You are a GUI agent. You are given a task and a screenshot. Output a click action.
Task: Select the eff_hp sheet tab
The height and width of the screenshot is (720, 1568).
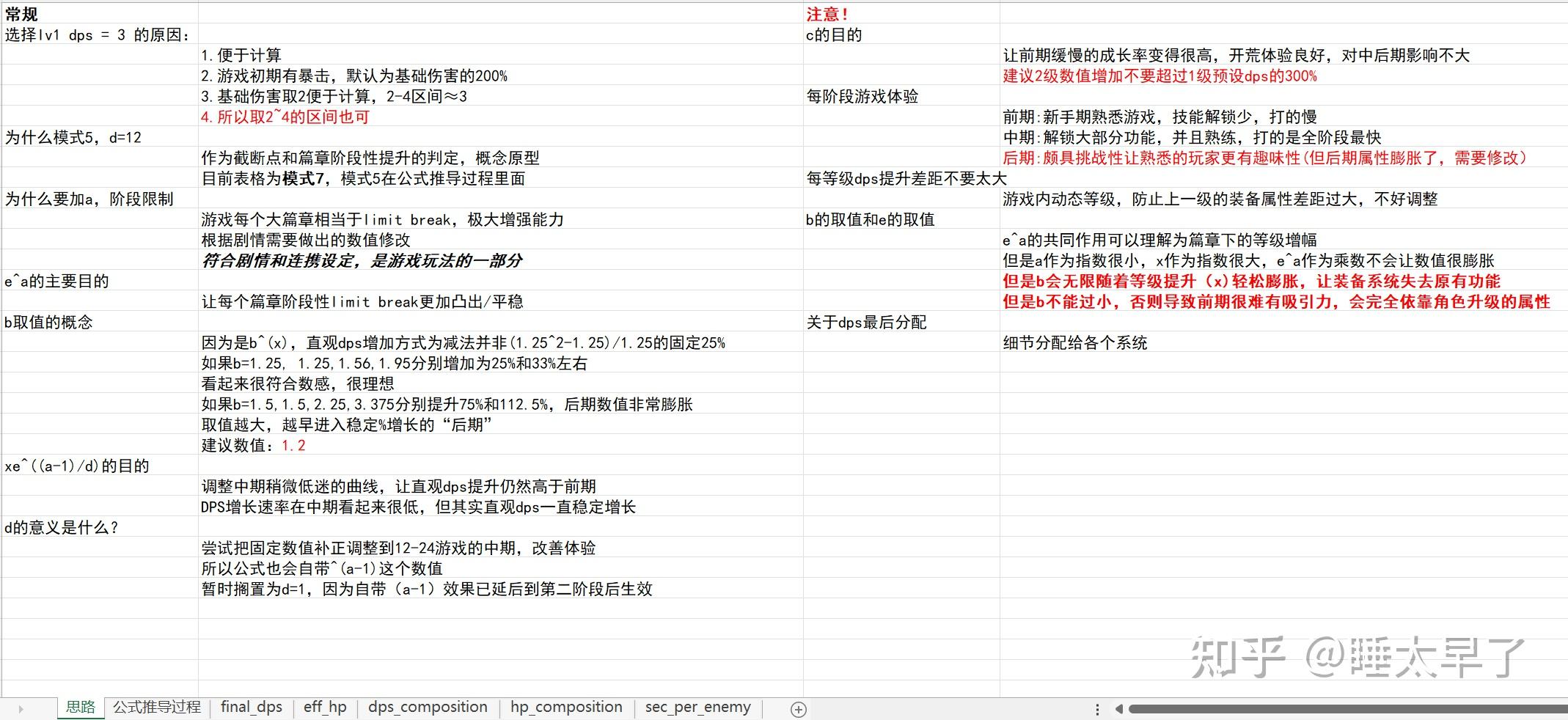(325, 707)
